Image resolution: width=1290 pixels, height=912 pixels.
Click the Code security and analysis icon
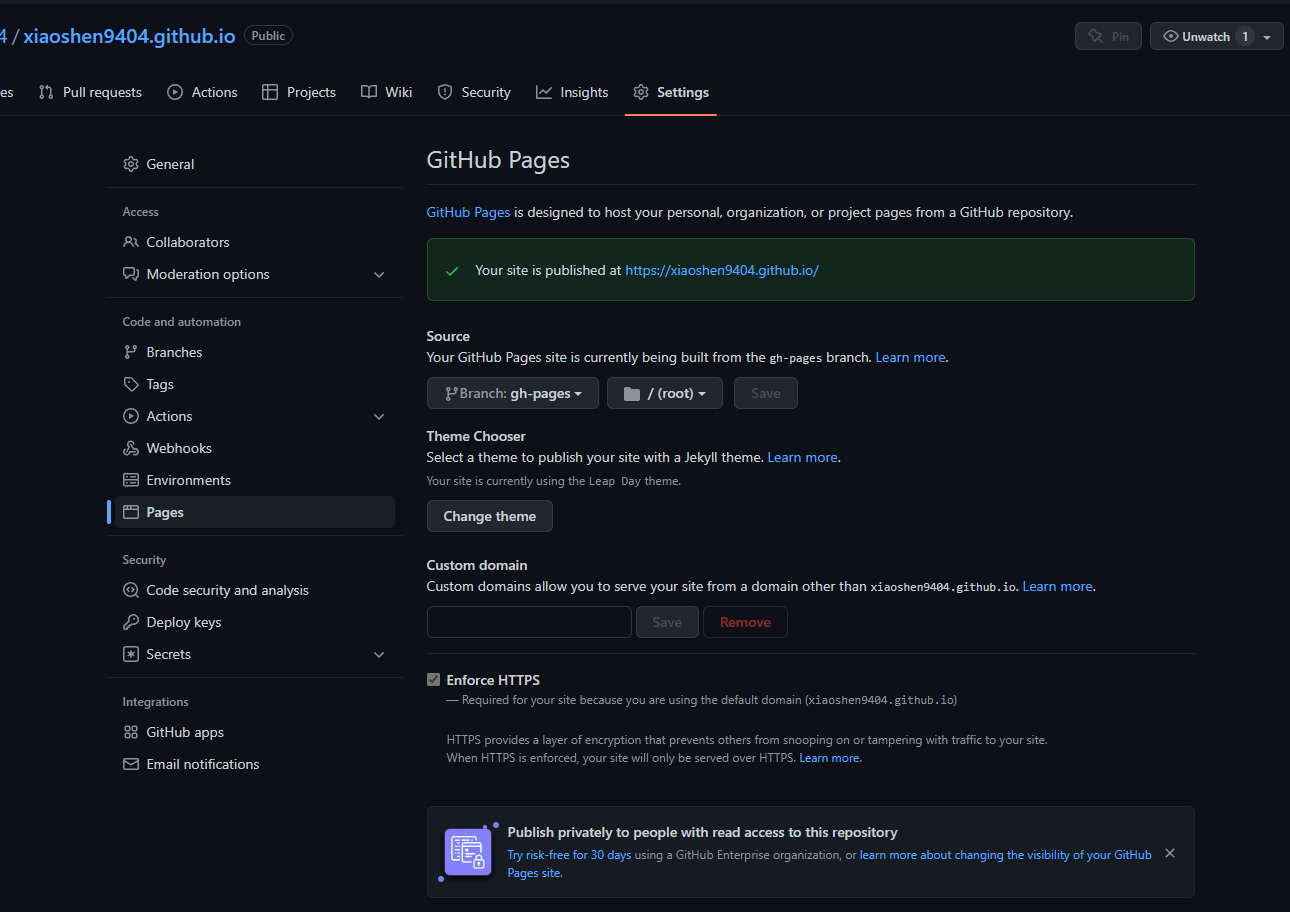coord(131,590)
